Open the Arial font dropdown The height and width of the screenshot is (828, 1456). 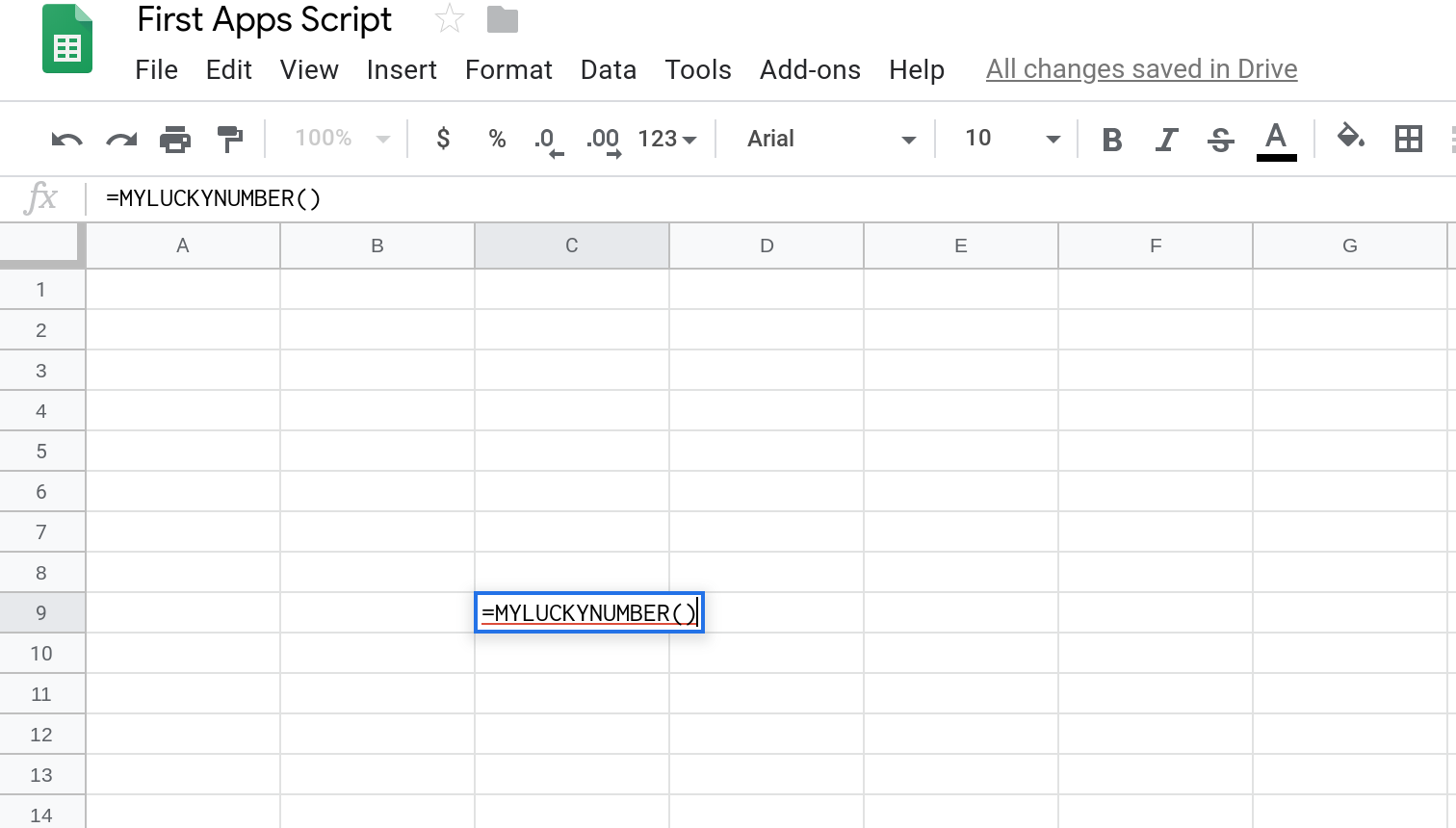(830, 139)
